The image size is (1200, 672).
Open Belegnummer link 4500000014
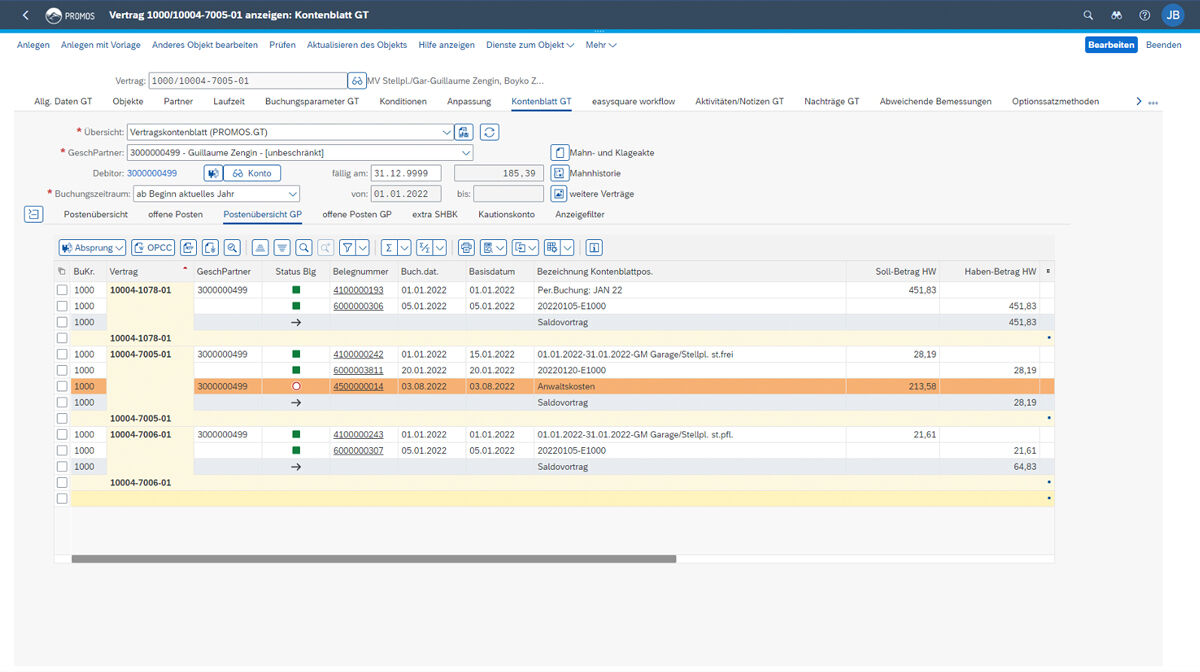pyautogui.click(x=357, y=386)
